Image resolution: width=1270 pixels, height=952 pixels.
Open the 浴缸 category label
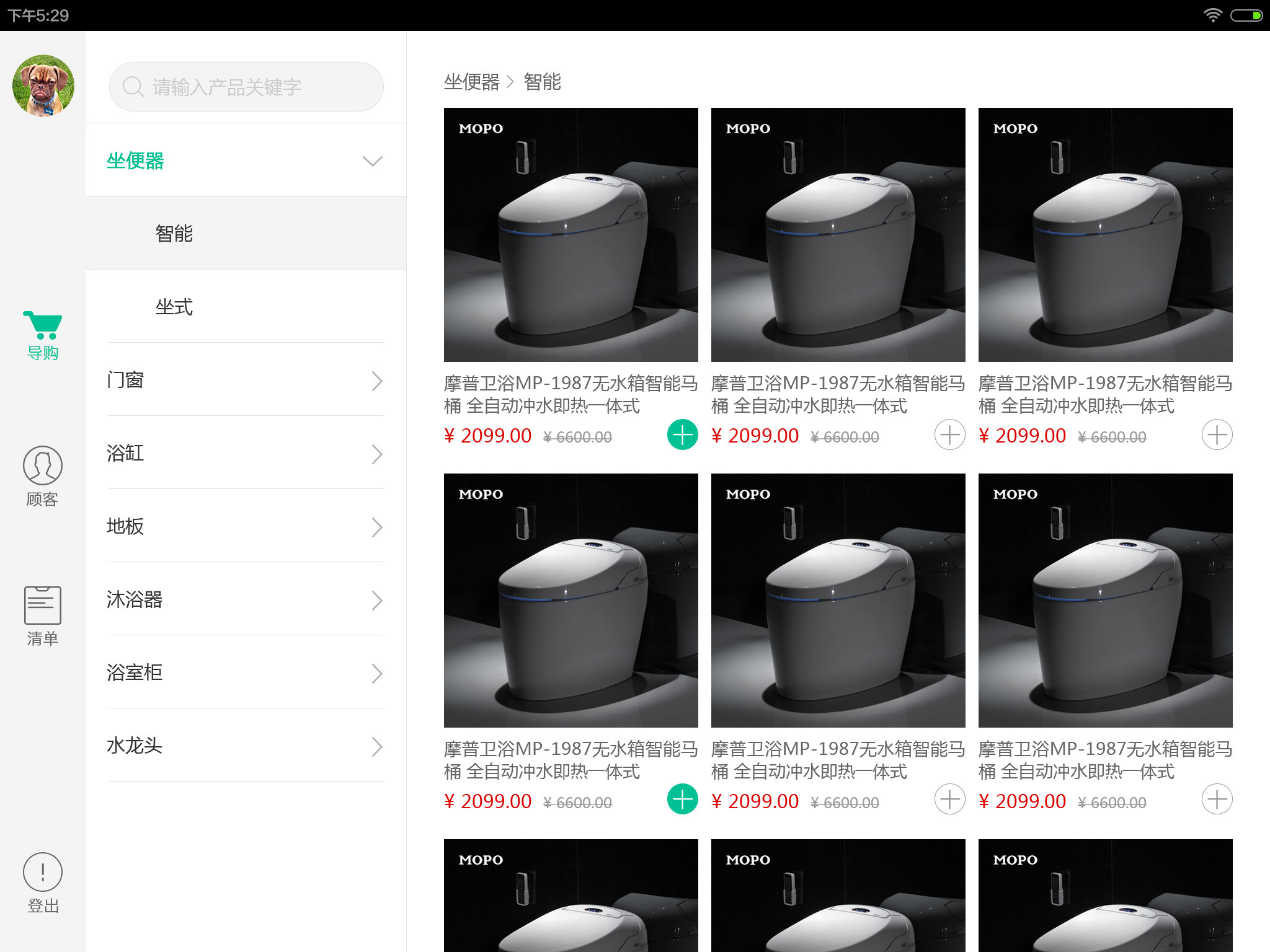125,453
